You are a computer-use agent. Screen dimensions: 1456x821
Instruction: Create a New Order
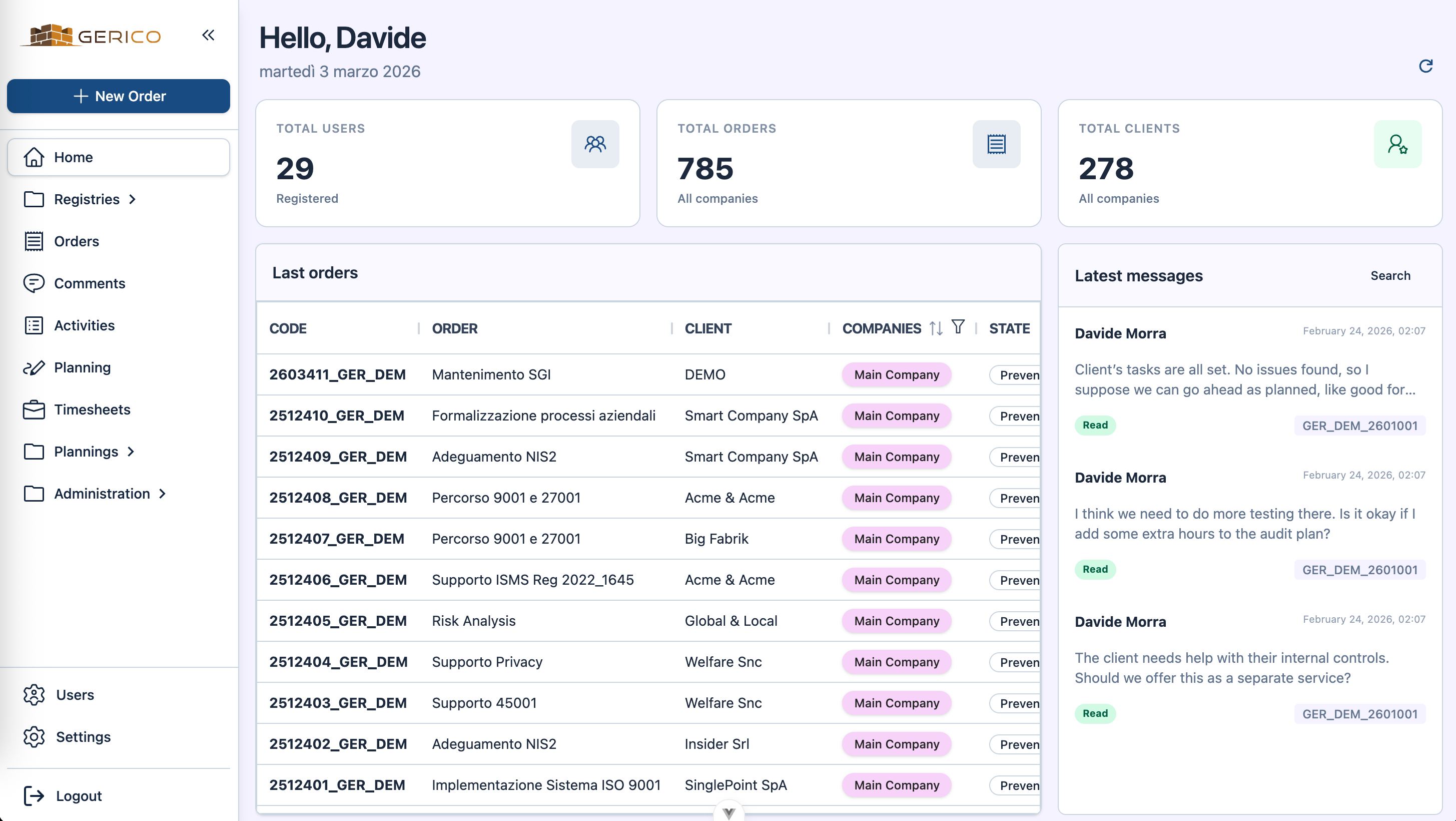118,96
